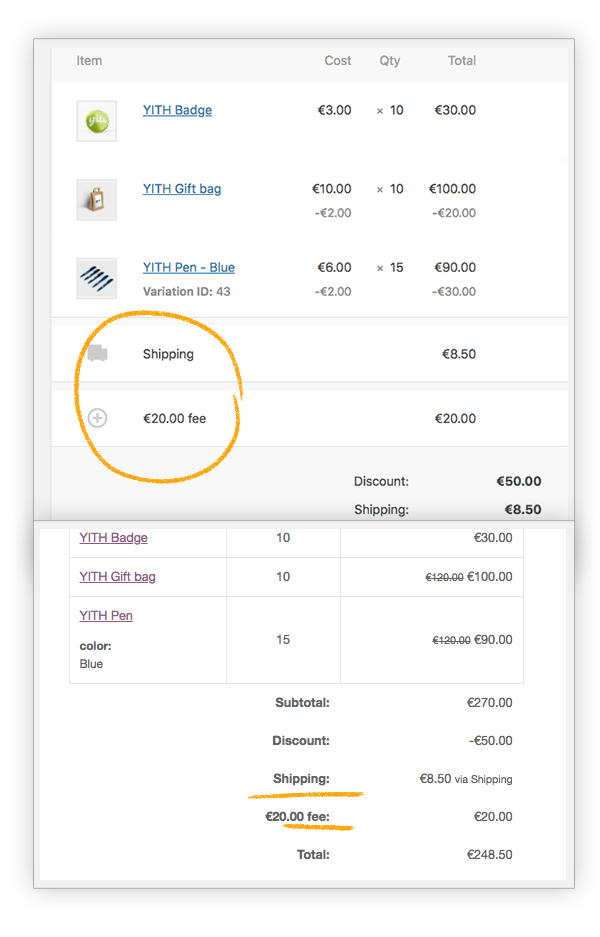Click the Cost column header

338,61
